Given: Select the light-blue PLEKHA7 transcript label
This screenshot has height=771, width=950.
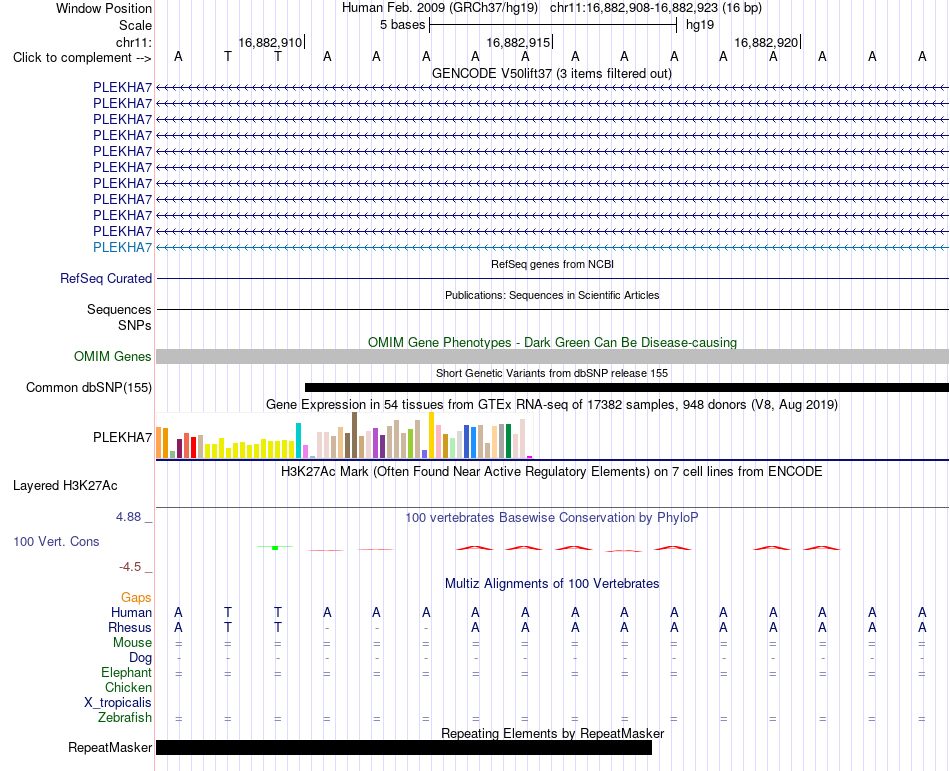Looking at the screenshot, I should coord(122,247).
